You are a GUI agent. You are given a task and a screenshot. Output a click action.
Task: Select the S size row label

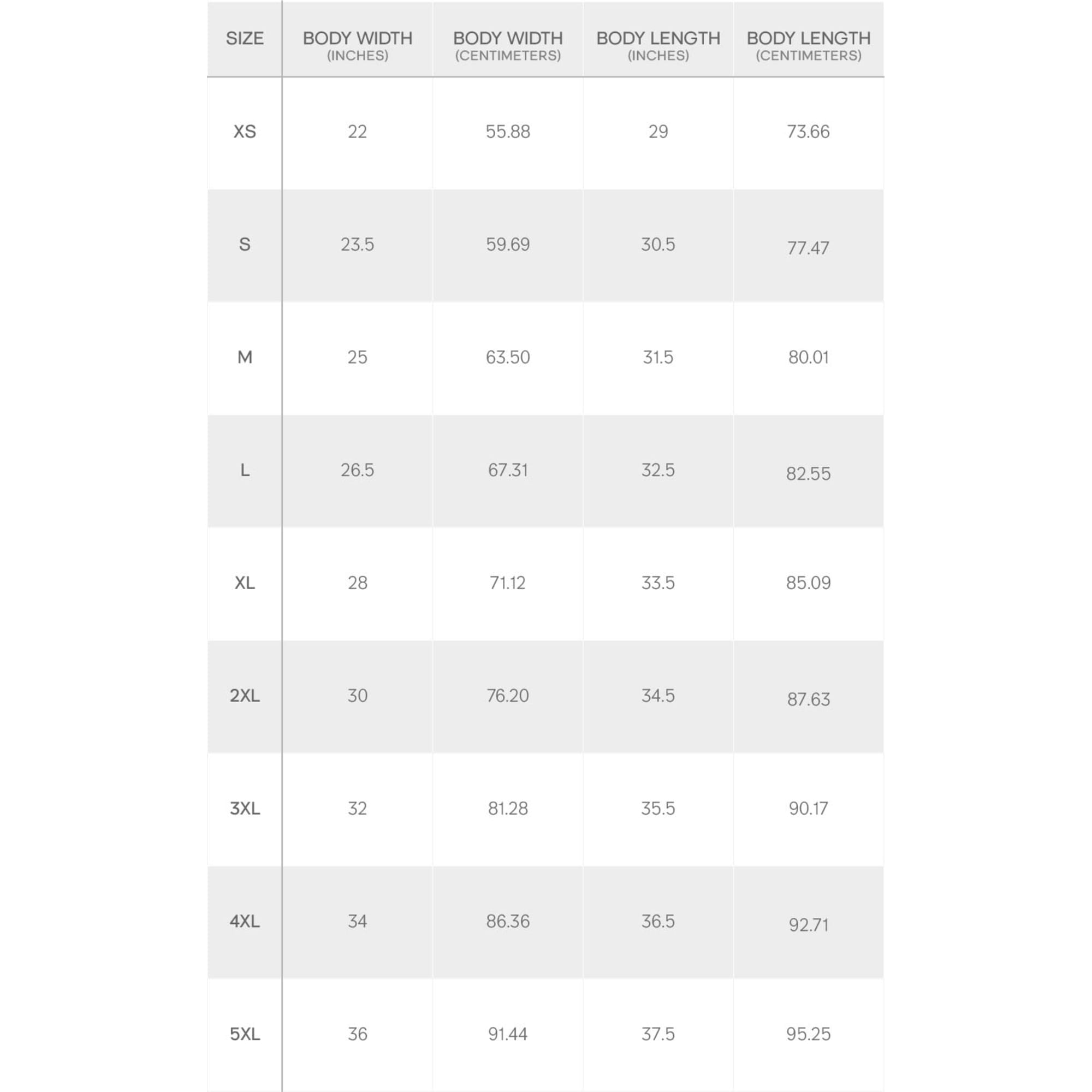click(245, 245)
